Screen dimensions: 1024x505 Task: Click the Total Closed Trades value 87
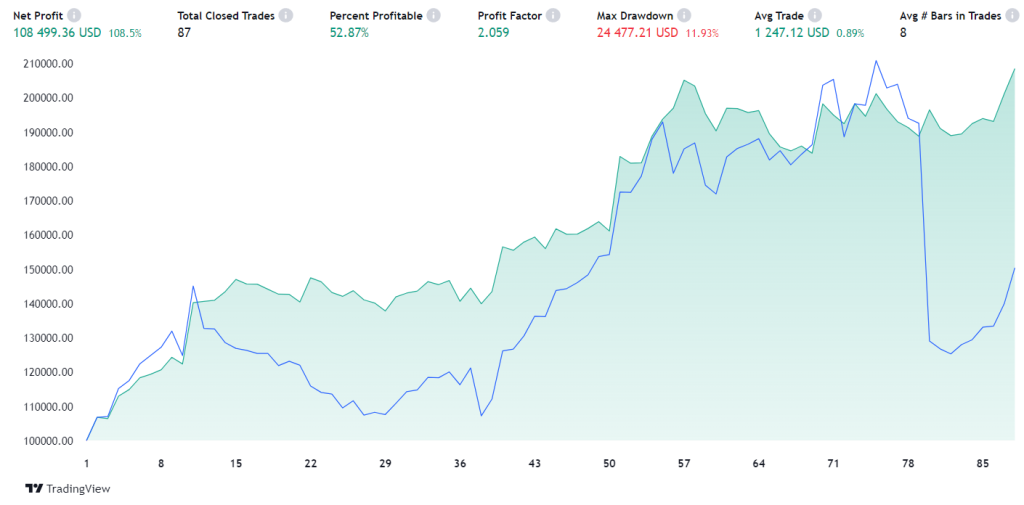click(x=184, y=33)
